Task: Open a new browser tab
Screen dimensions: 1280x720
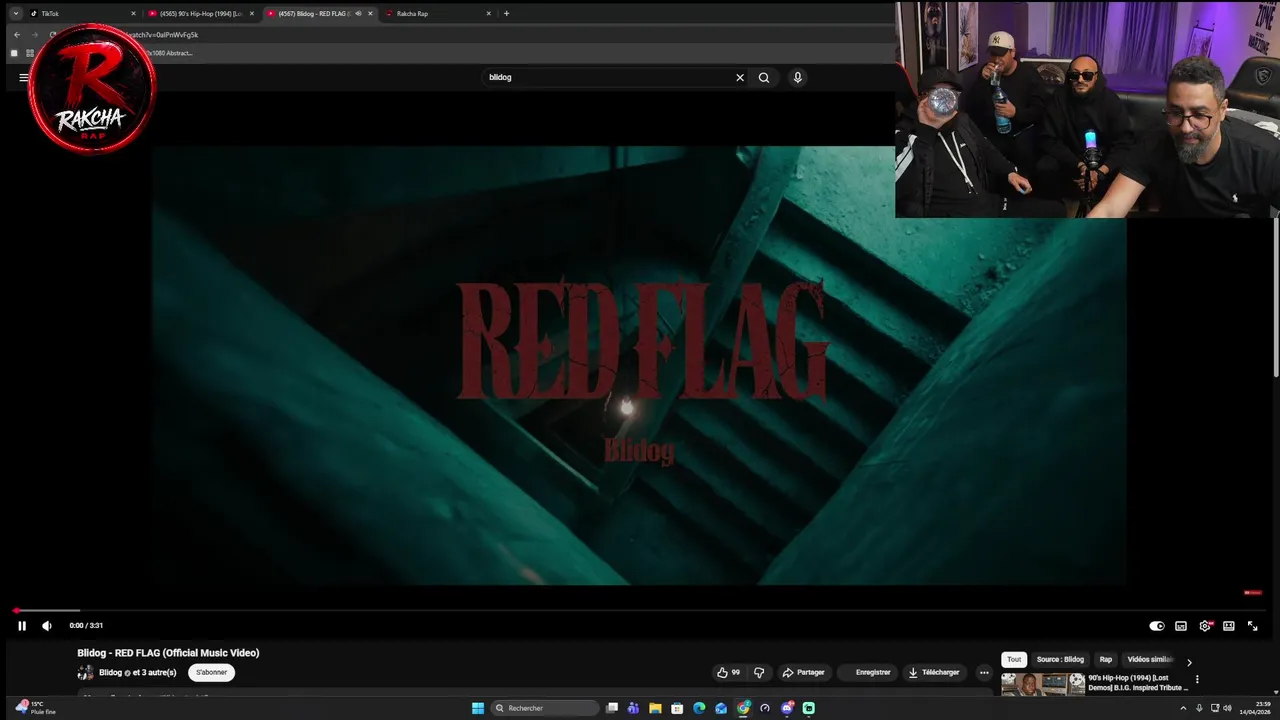Action: coord(506,14)
